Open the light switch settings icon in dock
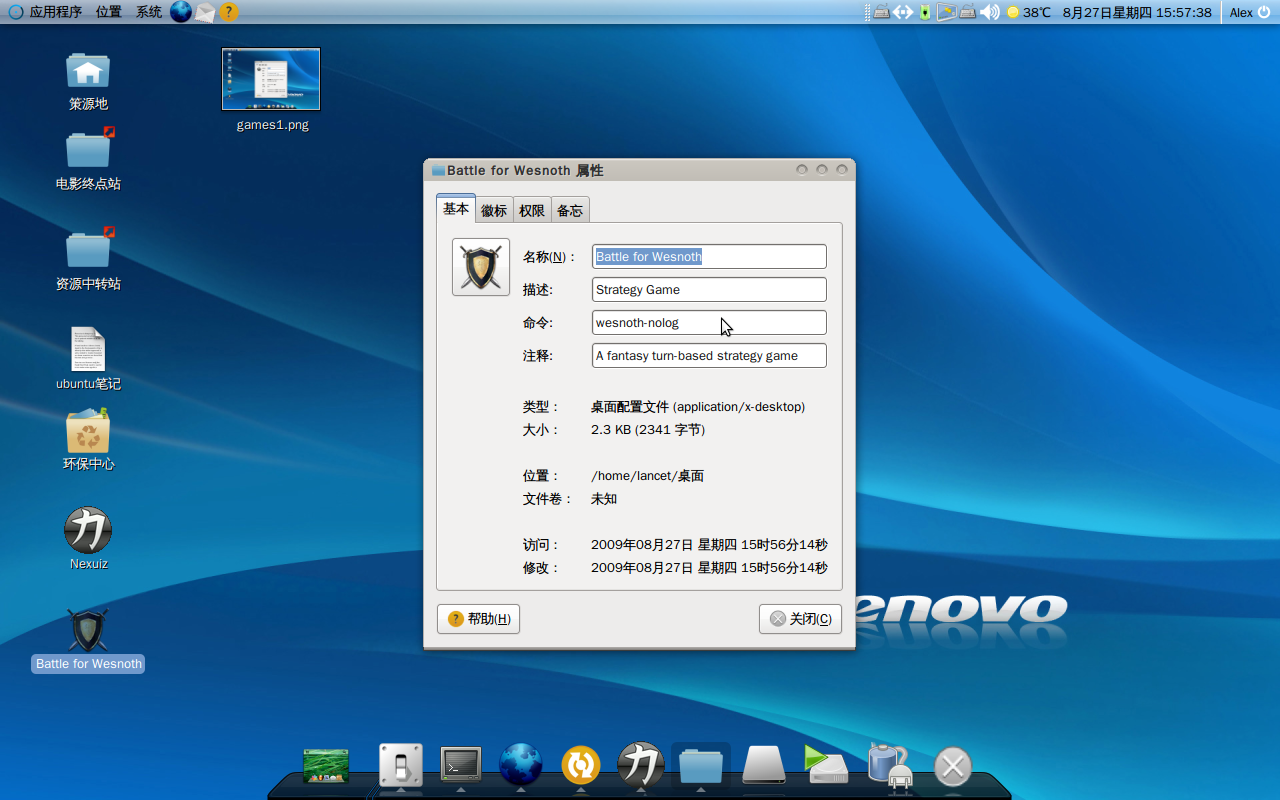This screenshot has width=1280, height=800. [400, 766]
